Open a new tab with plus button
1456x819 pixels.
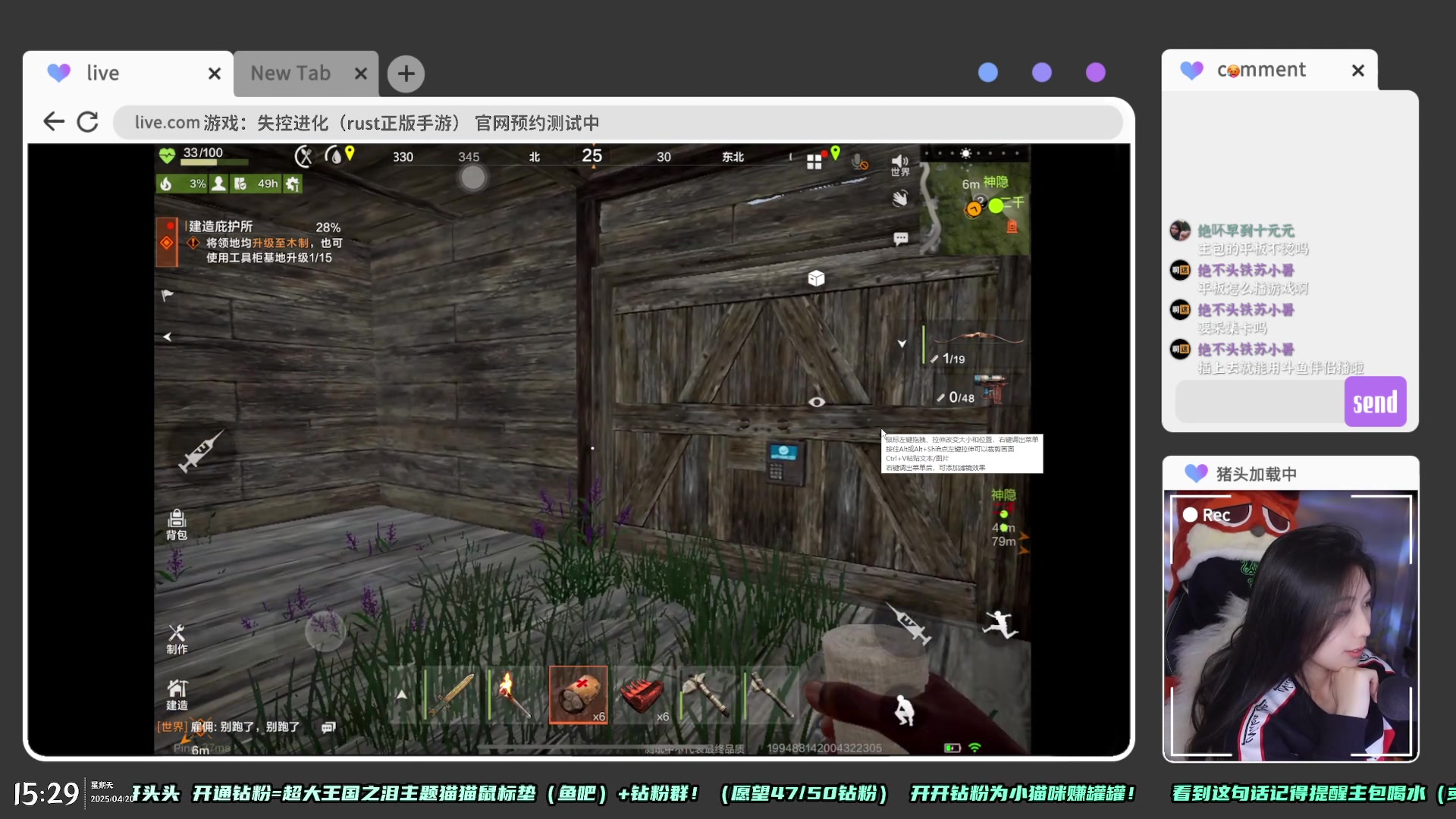(406, 74)
